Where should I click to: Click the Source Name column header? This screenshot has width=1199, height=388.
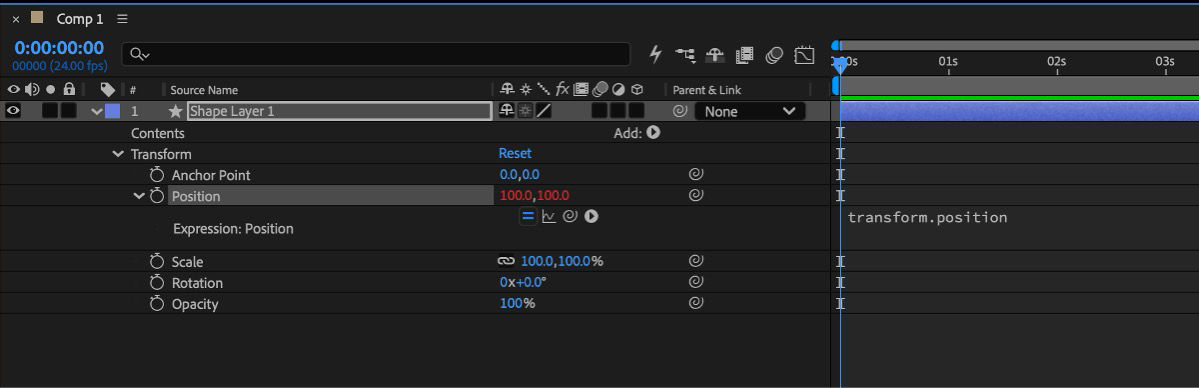click(x=203, y=90)
